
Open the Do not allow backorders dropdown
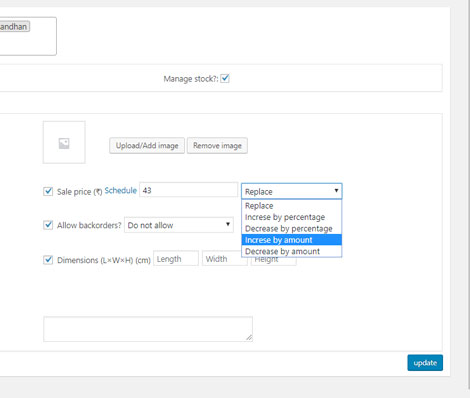click(x=179, y=225)
